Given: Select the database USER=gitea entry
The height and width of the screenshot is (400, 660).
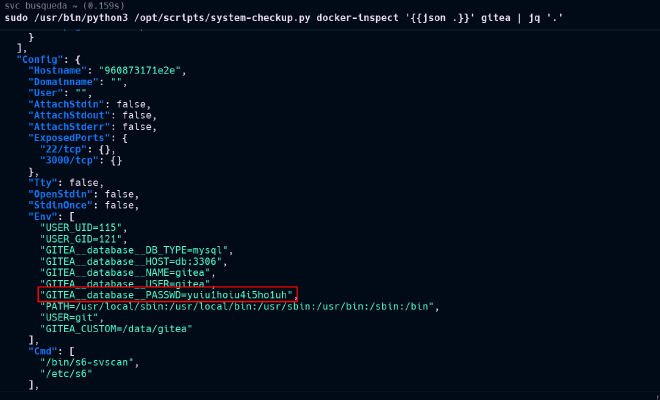Looking at the screenshot, I should click(x=128, y=283).
